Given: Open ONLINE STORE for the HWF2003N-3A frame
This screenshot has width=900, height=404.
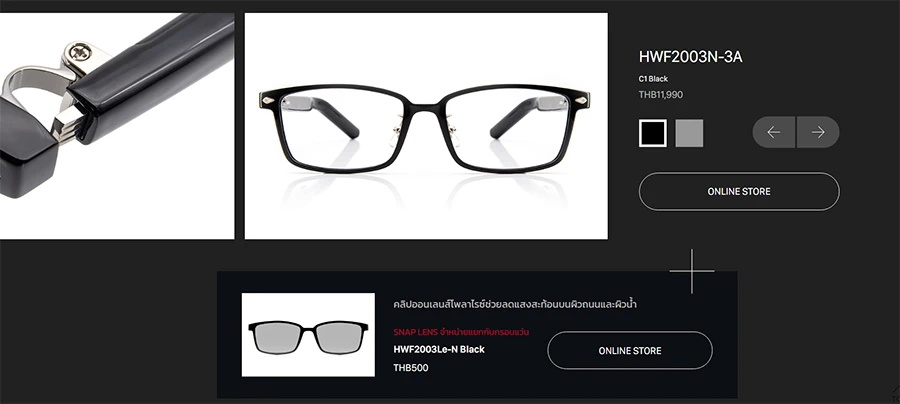Looking at the screenshot, I should [x=739, y=192].
